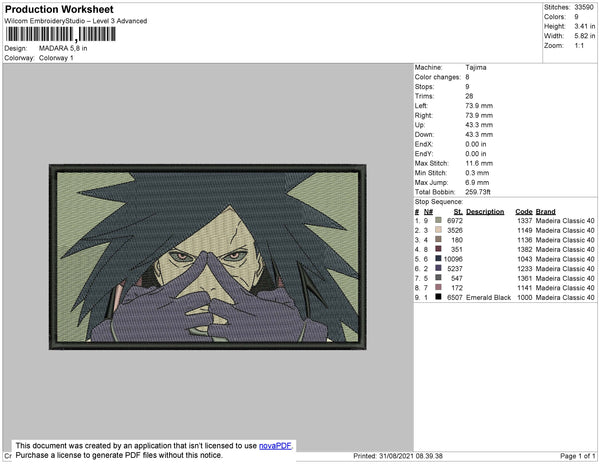600x464 pixels.
Task: Click the 'Colorway 1' value
Action: [56, 58]
